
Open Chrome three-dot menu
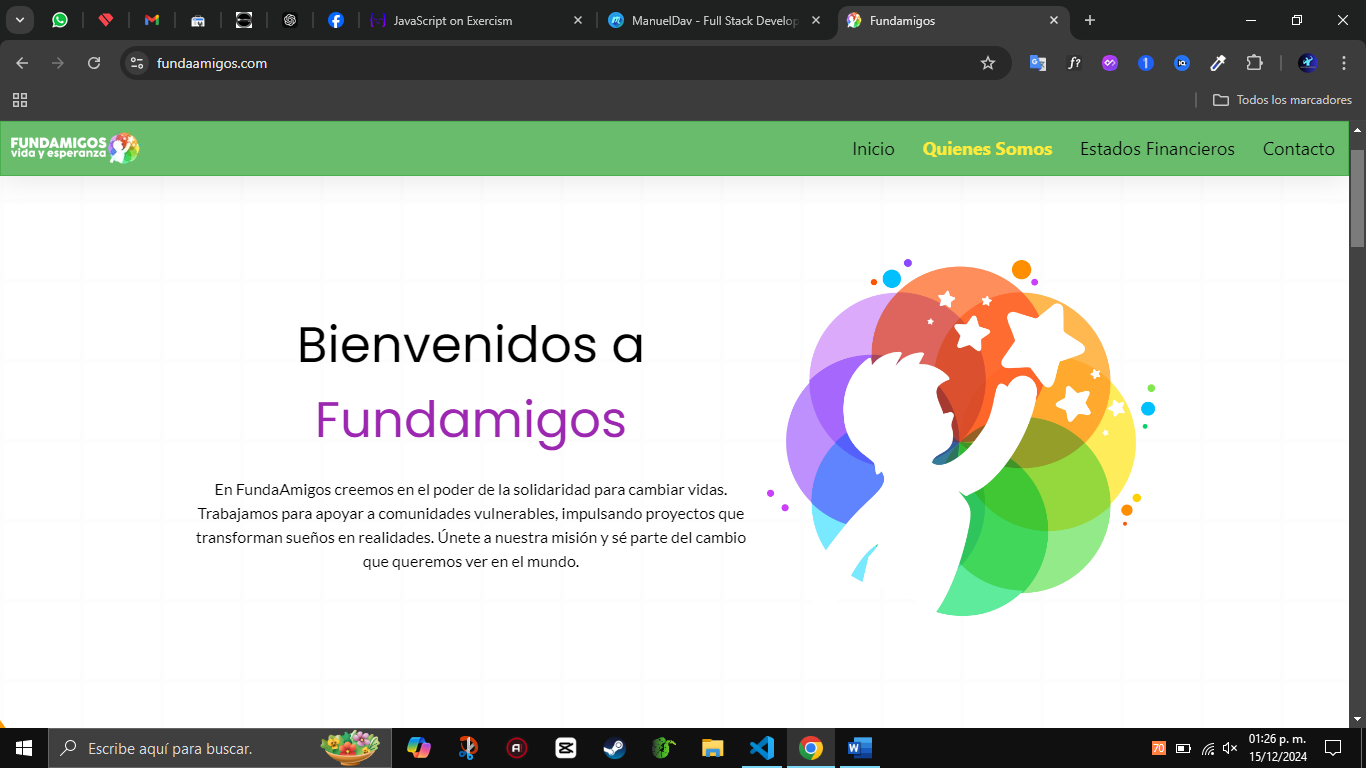coord(1344,63)
